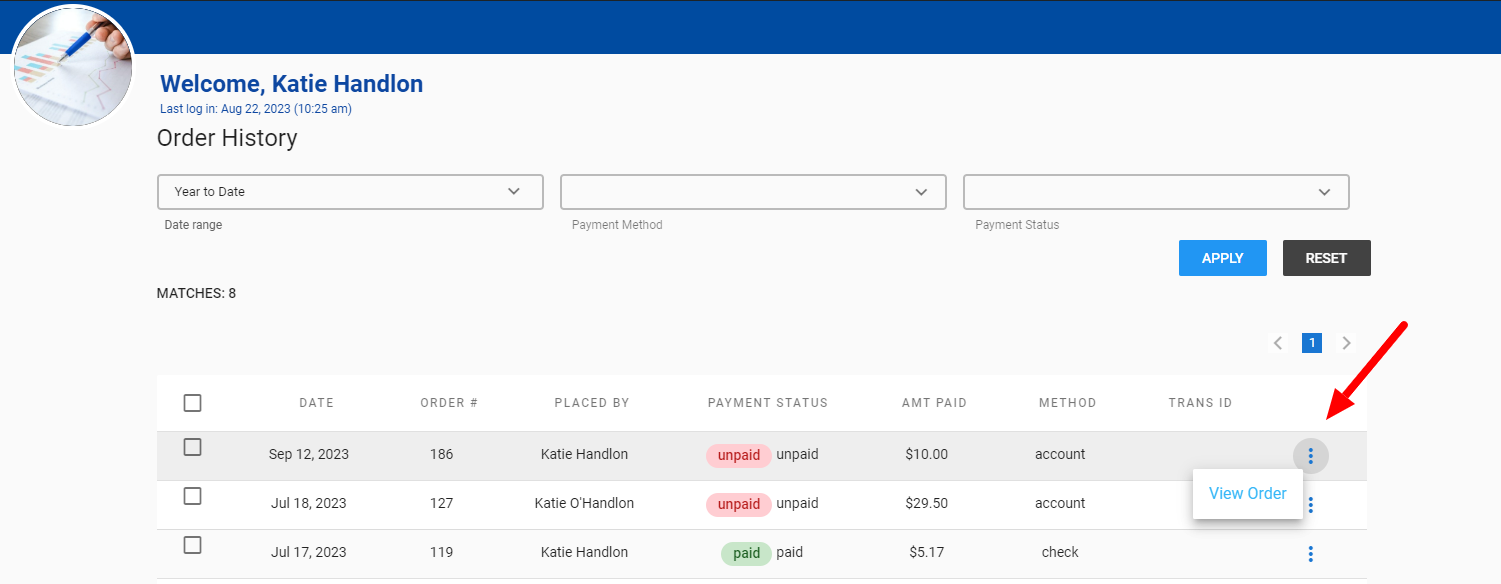
Task: Go to previous page arrow
Action: tap(1278, 343)
